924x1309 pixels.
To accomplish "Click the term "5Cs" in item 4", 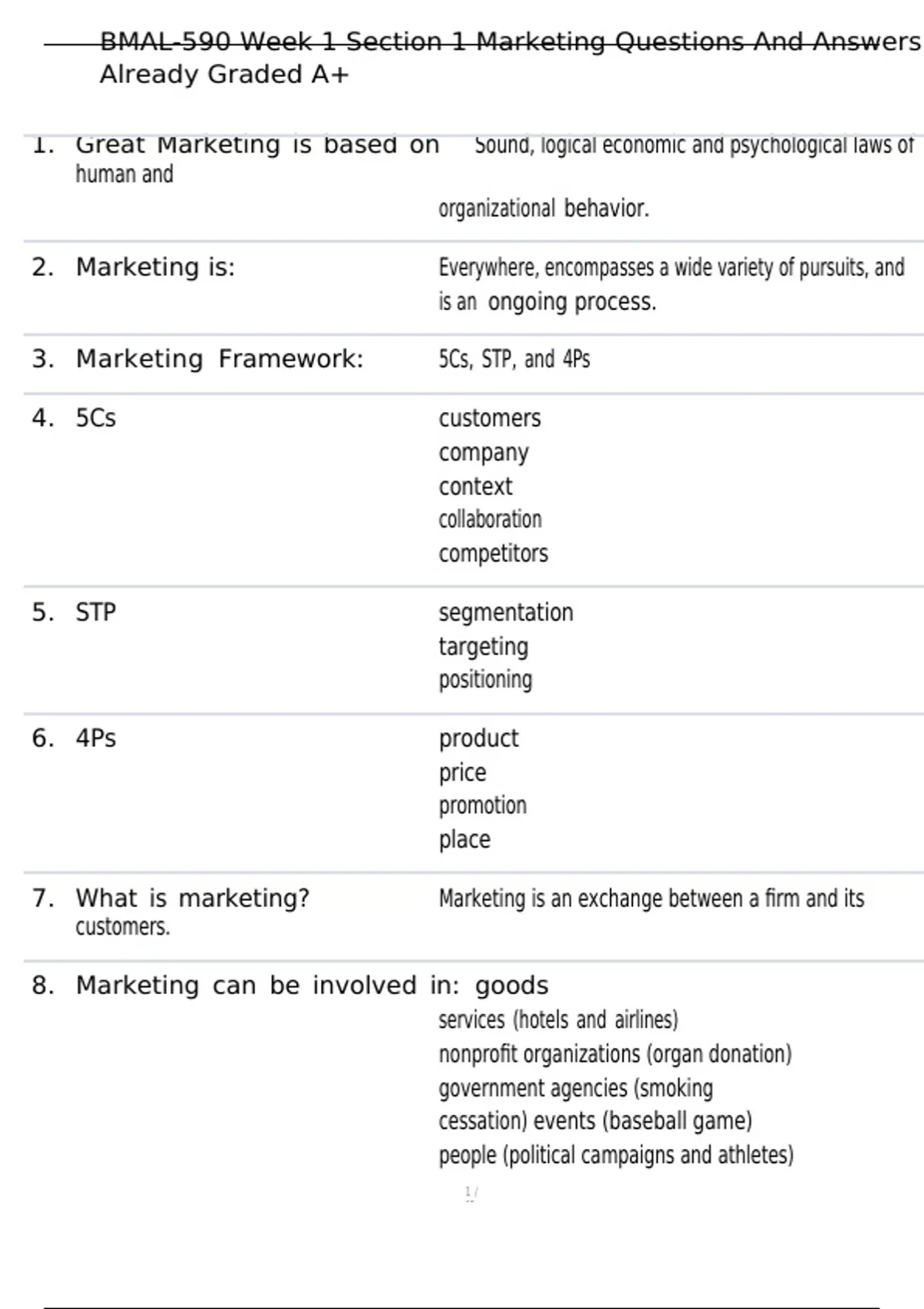I will tap(95, 418).
